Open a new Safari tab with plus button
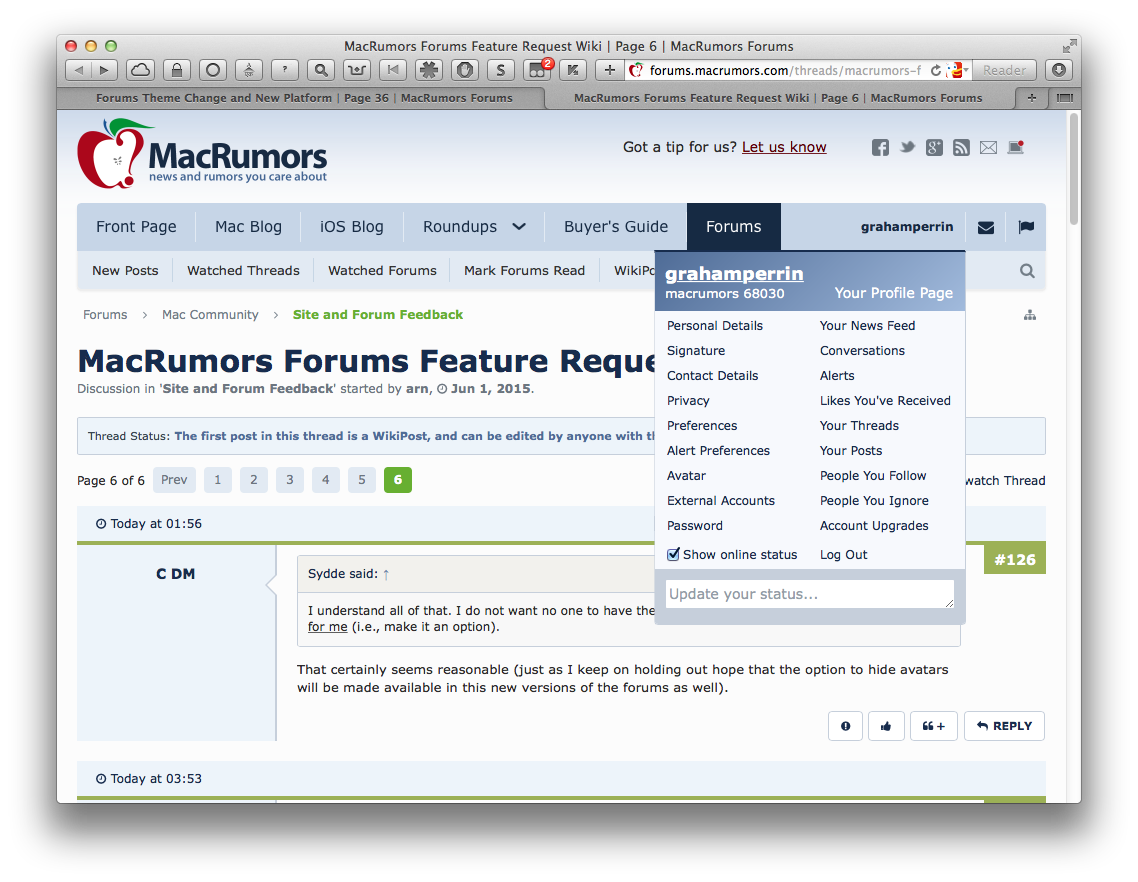 1031,98
